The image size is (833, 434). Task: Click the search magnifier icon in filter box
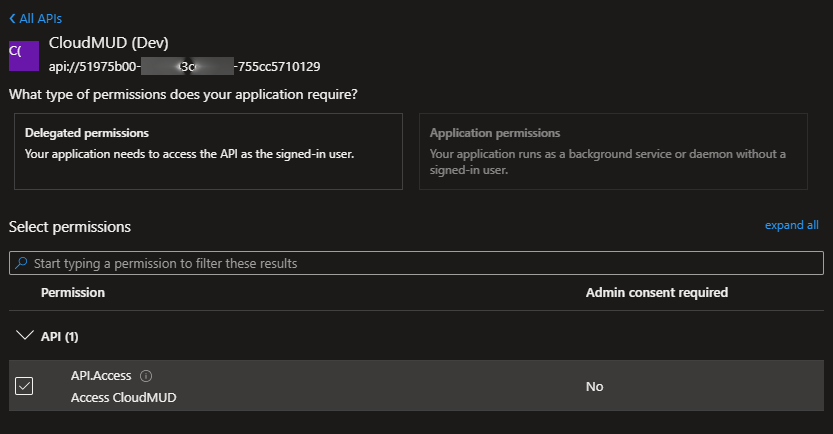pyautogui.click(x=21, y=263)
